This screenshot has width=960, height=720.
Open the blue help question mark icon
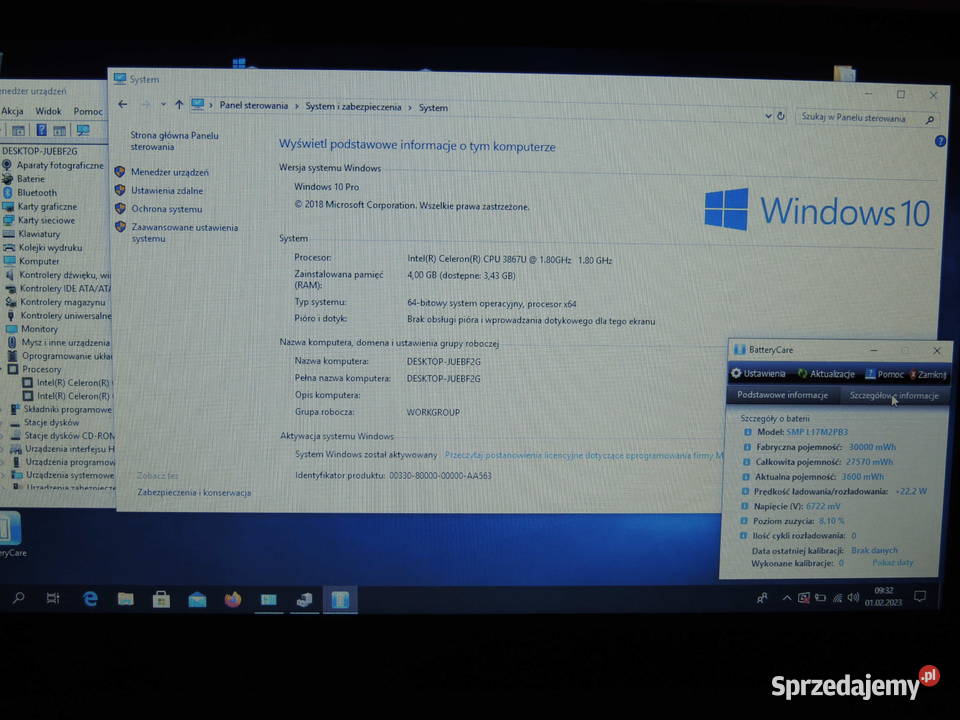tap(940, 141)
